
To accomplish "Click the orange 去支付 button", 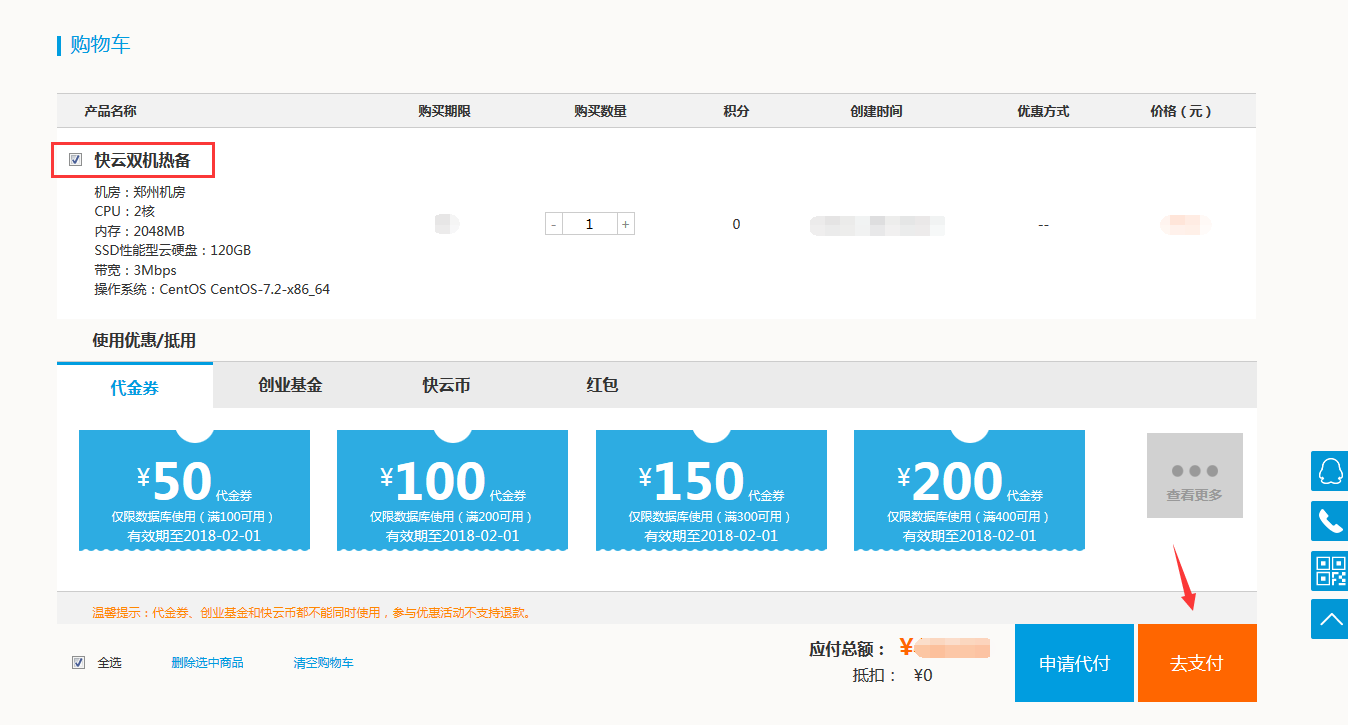I will tap(1197, 663).
